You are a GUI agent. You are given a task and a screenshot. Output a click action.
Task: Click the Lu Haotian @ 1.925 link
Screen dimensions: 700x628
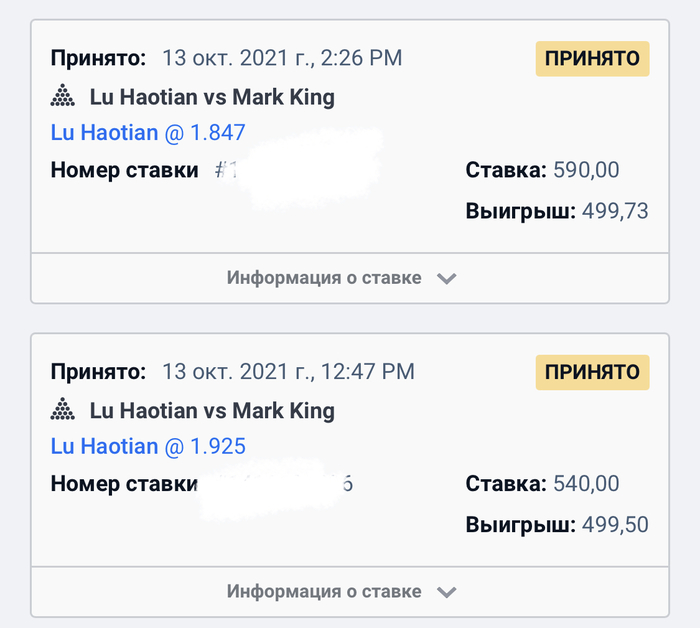pyautogui.click(x=148, y=446)
